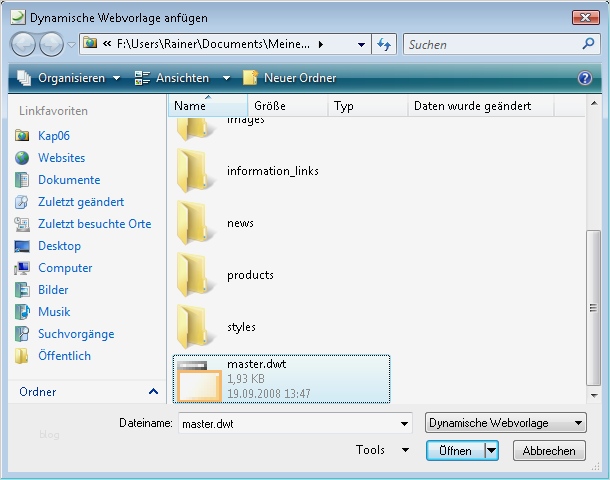610x480 pixels.
Task: Click into the Suchen search field
Action: point(492,44)
